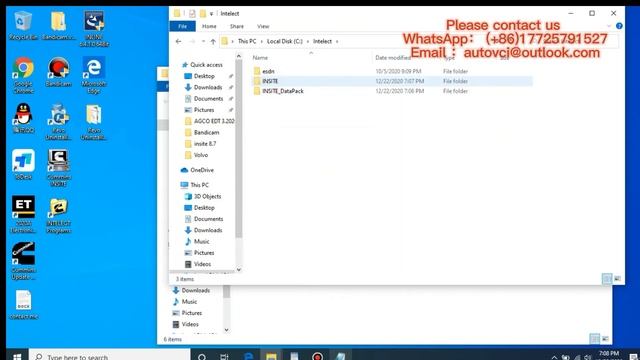
Task: Open the Google Chrome desktop shortcut
Action: pos(23,75)
